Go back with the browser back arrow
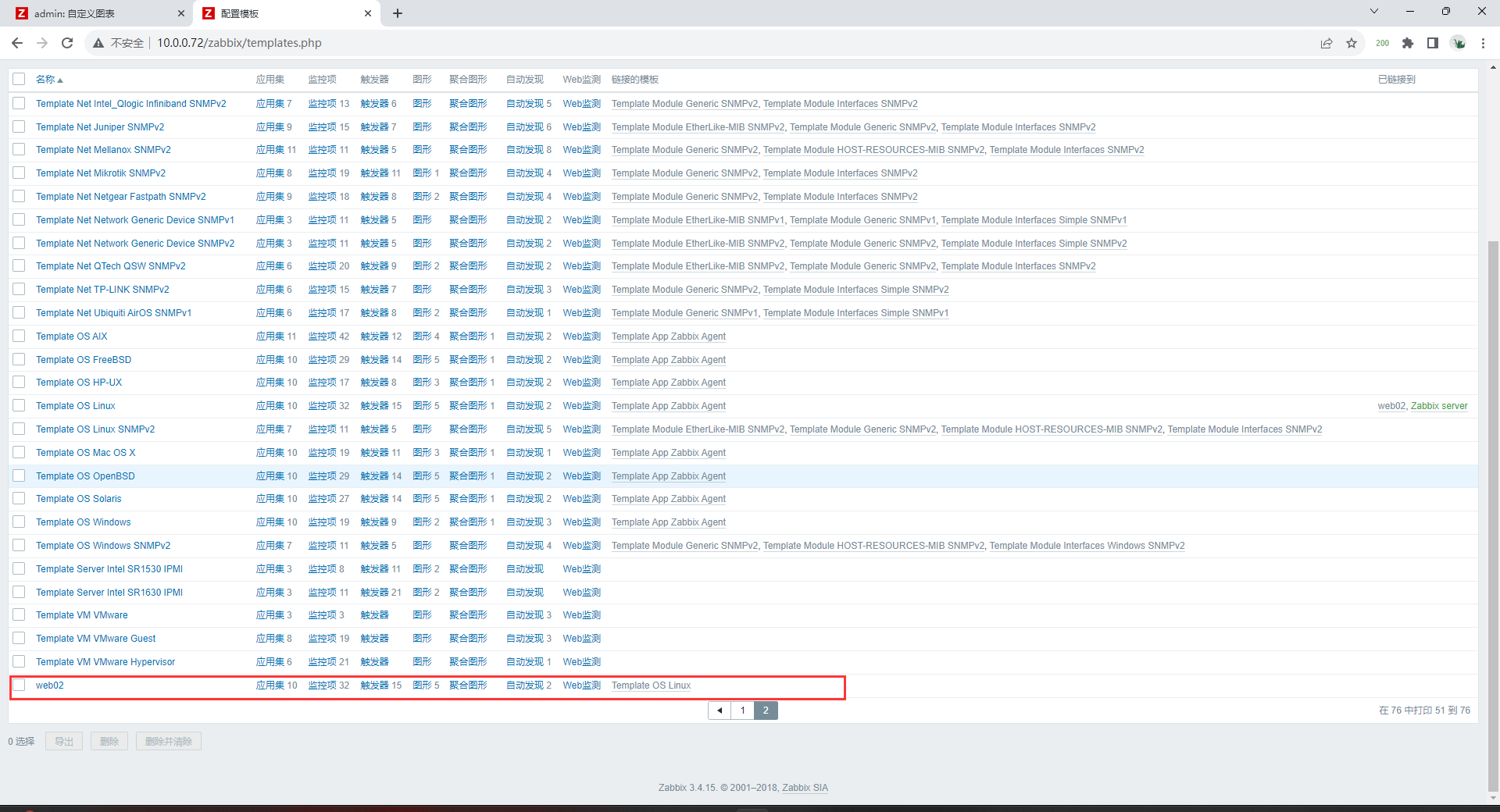Viewport: 1500px width, 812px height. 17,43
